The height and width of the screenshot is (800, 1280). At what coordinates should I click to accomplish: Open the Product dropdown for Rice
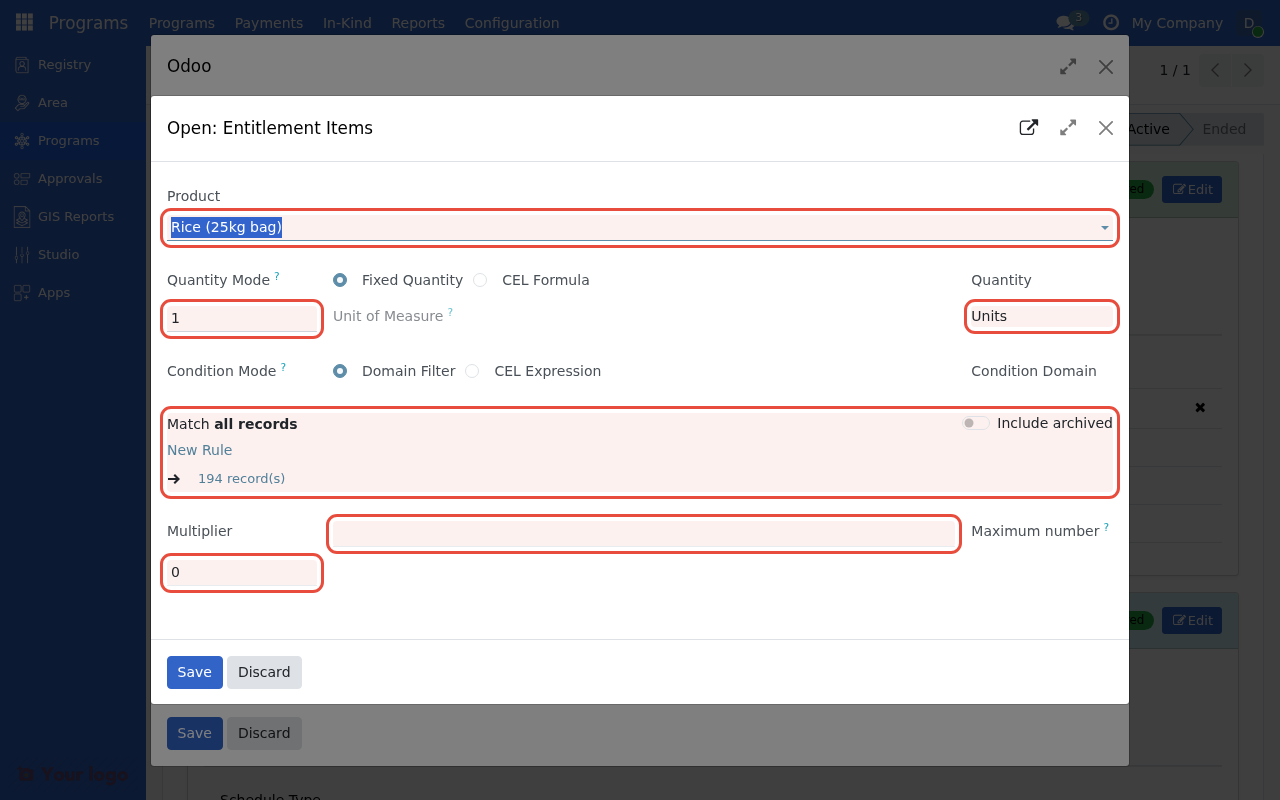[x=1104, y=227]
